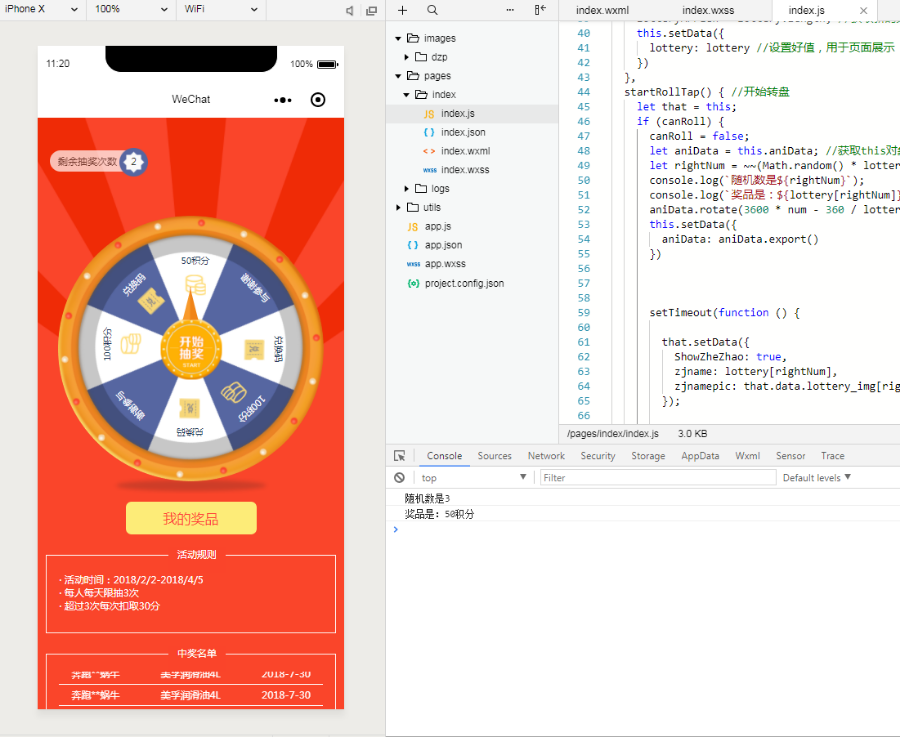The height and width of the screenshot is (737, 900).
Task: Select the index.js editor tab
Action: [806, 10]
